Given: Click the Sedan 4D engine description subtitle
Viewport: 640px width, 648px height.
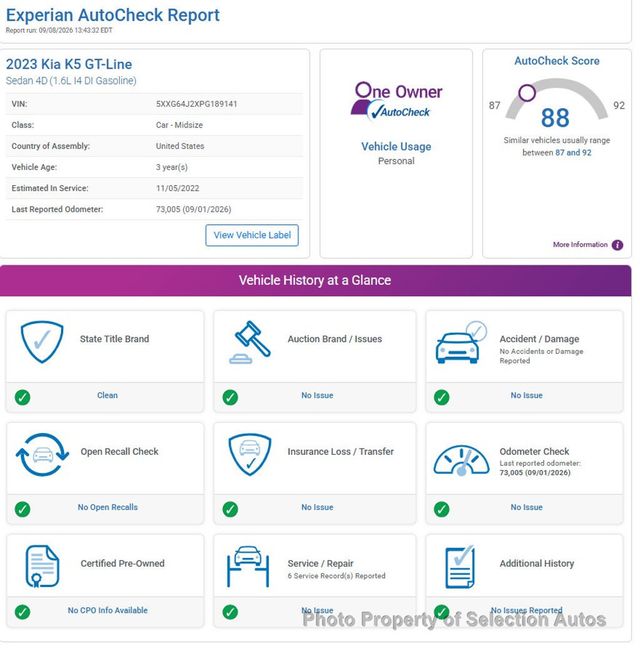Looking at the screenshot, I should point(71,81).
